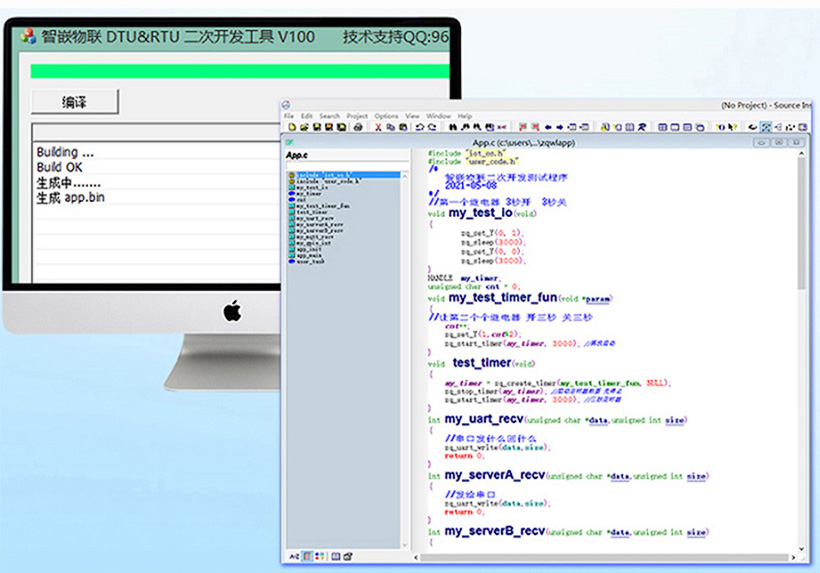Click the New File toolbar icon

(290, 128)
